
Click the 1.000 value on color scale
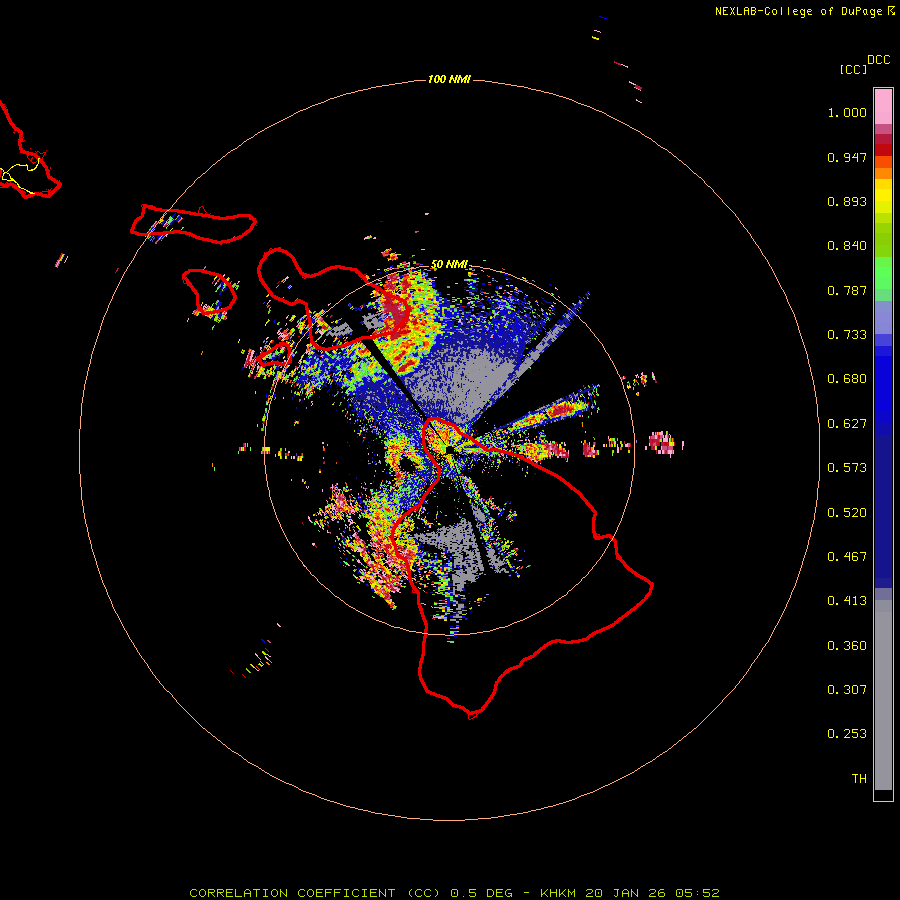847,112
